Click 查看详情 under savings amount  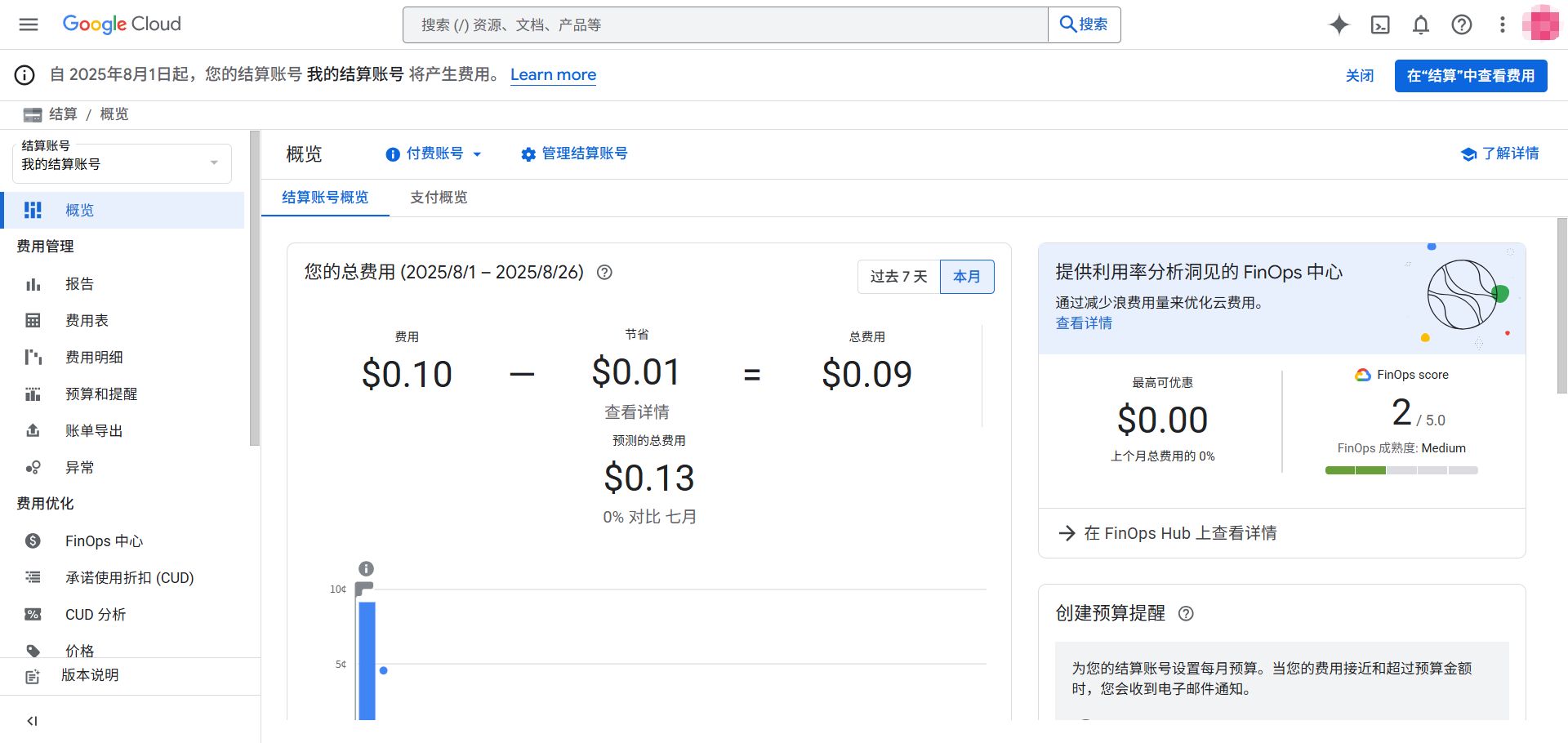point(637,412)
